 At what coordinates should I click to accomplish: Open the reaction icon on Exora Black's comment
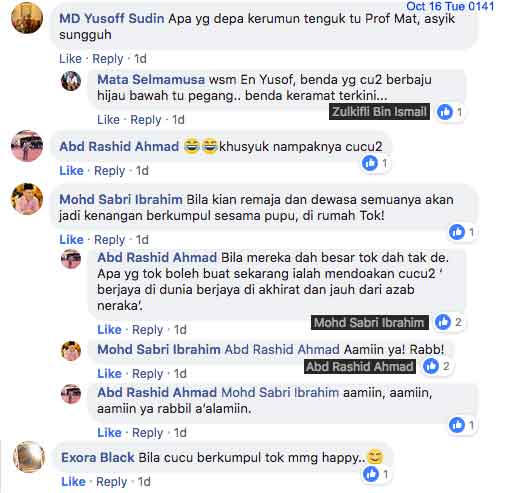pos(371,474)
